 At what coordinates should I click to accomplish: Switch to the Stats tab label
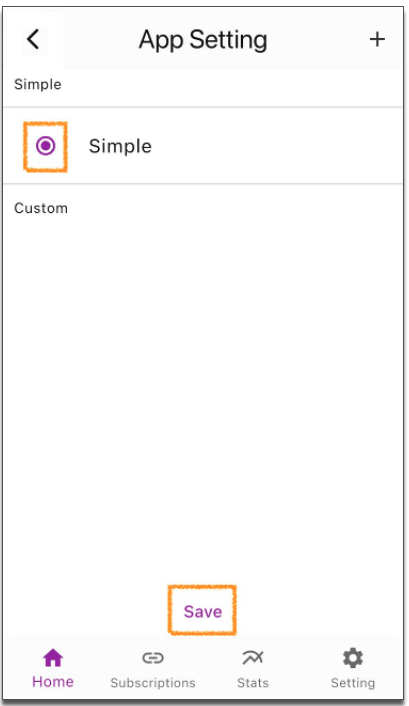(x=253, y=683)
